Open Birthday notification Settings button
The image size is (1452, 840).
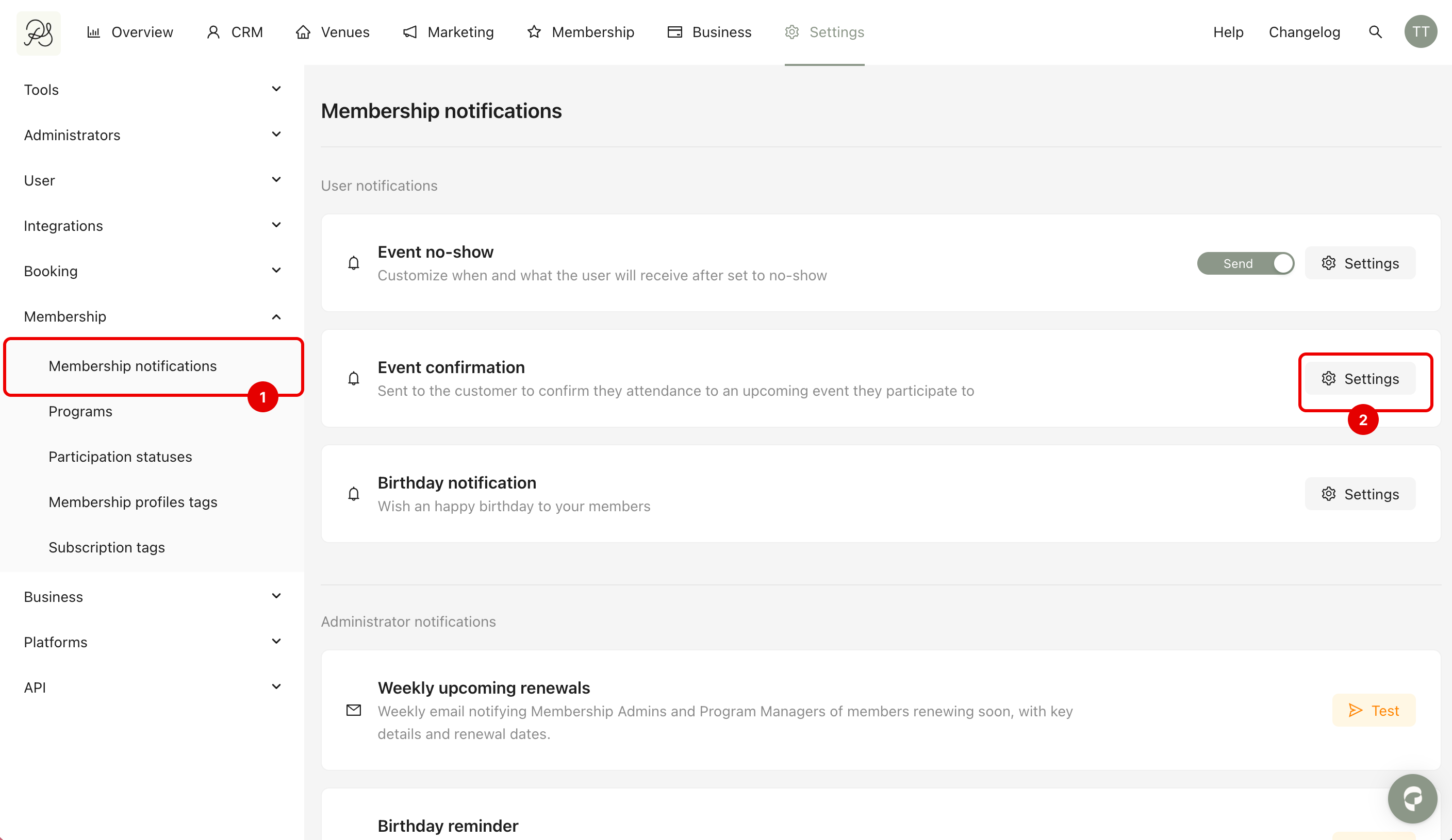coord(1359,494)
